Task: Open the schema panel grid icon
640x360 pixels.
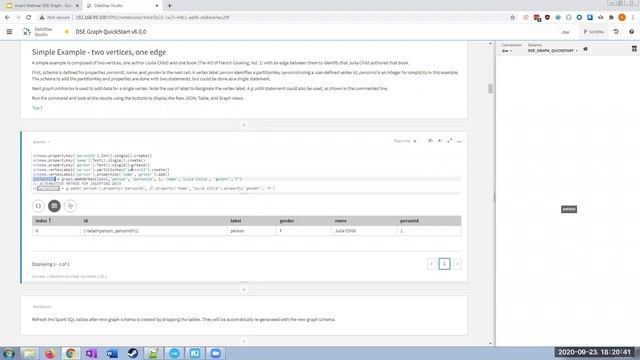Action: pyautogui.click(x=634, y=49)
